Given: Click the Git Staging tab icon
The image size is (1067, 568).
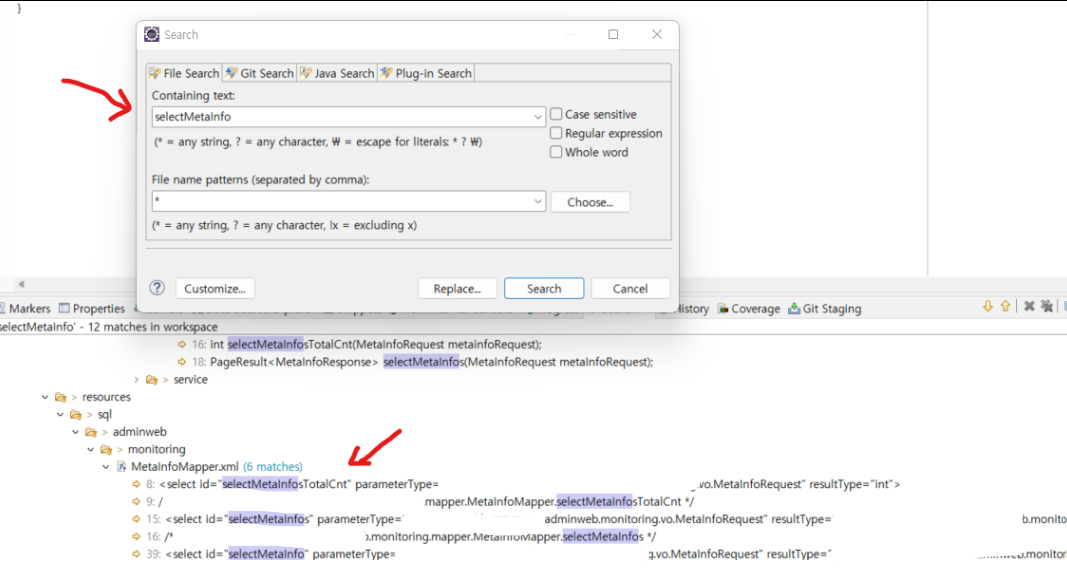Looking at the screenshot, I should 794,309.
